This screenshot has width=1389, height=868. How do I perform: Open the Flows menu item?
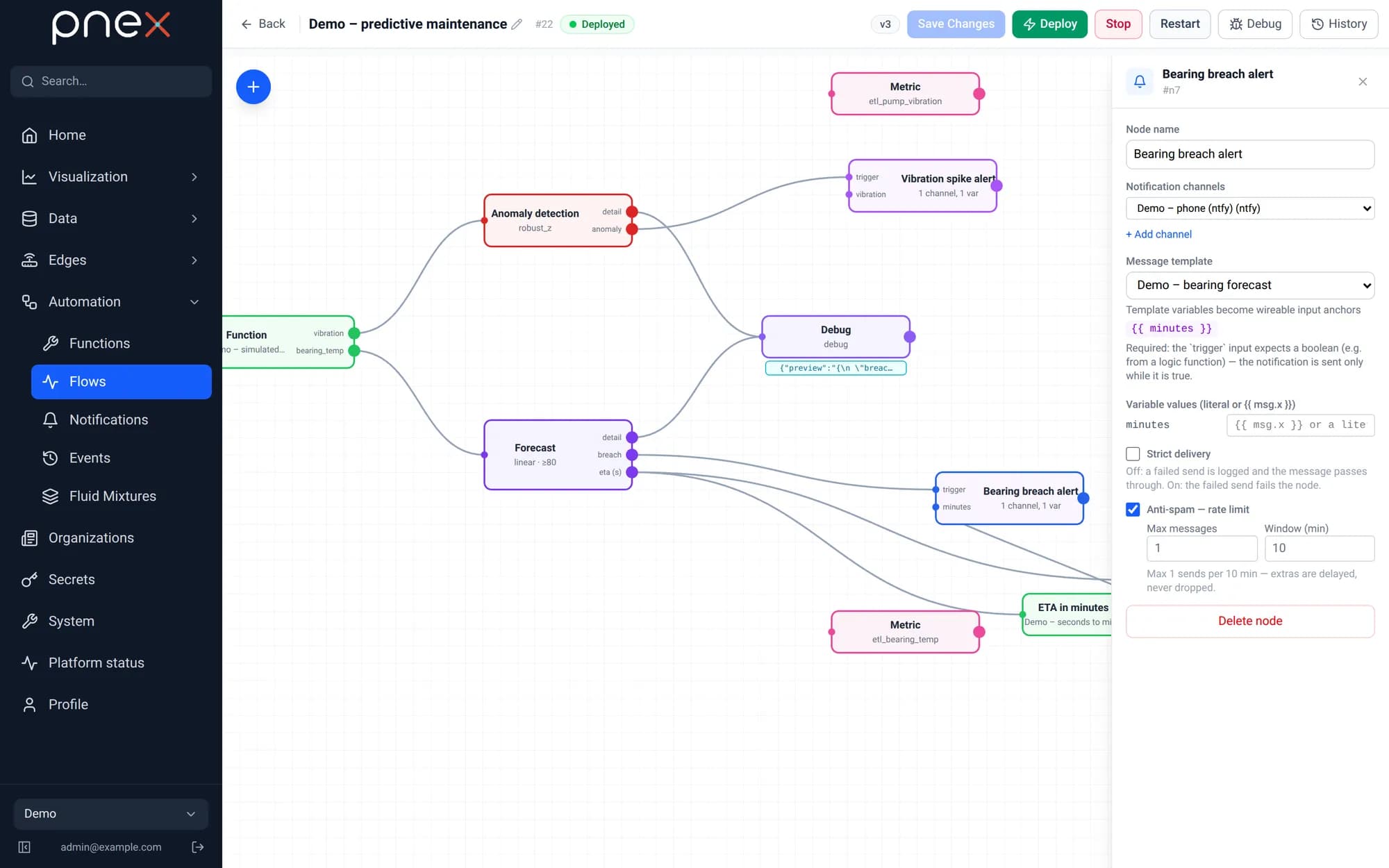(x=122, y=382)
